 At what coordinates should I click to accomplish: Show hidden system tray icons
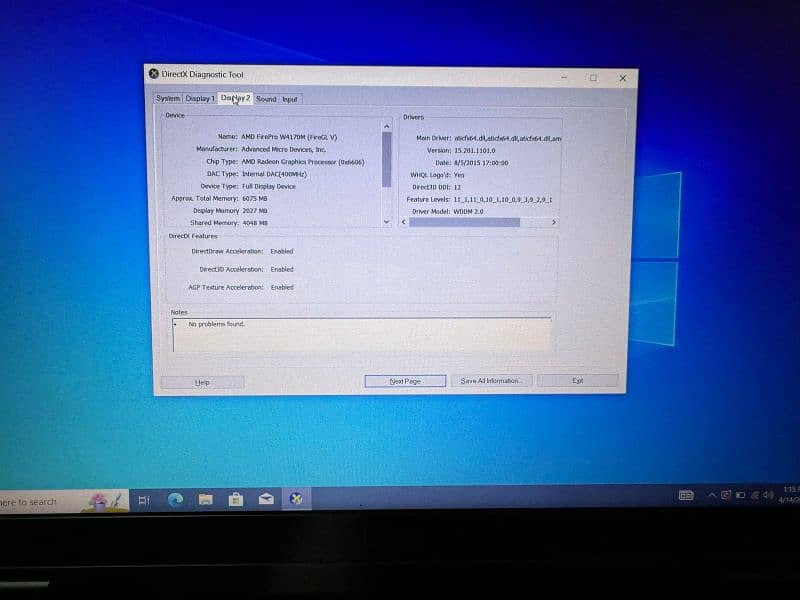click(x=712, y=495)
